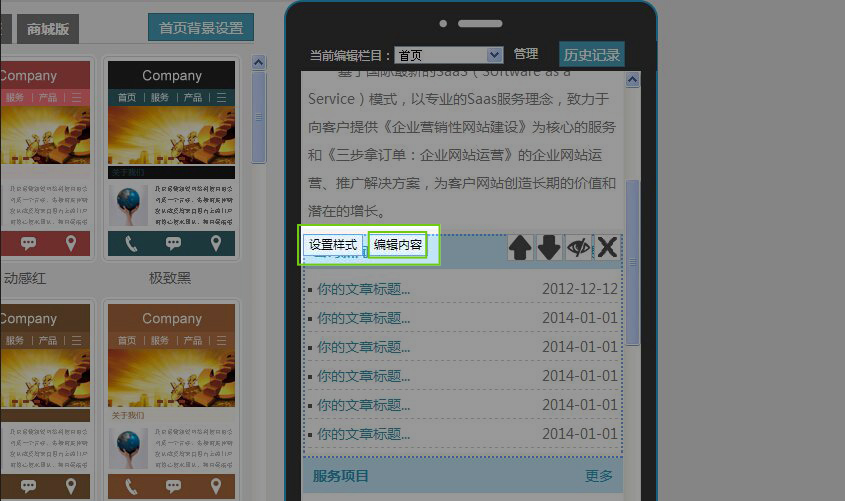Click the 首页背景设置 button

tap(201, 28)
